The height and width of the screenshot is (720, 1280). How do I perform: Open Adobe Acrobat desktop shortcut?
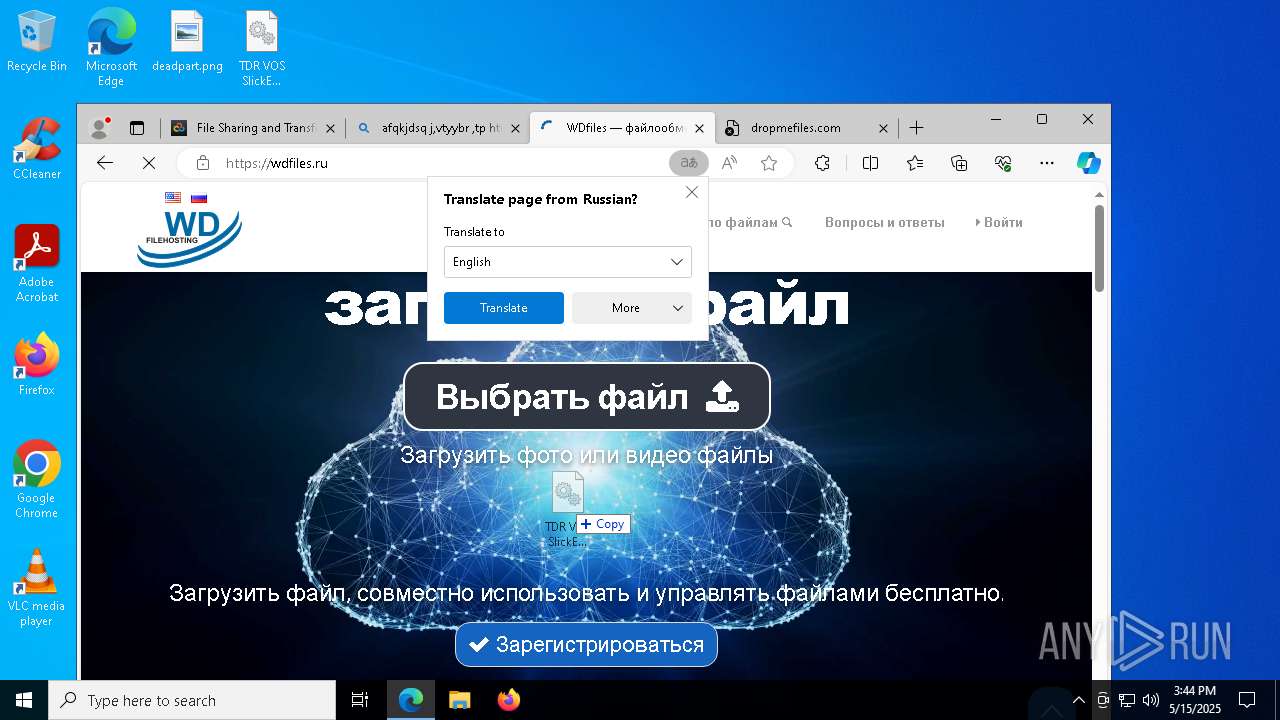(37, 263)
